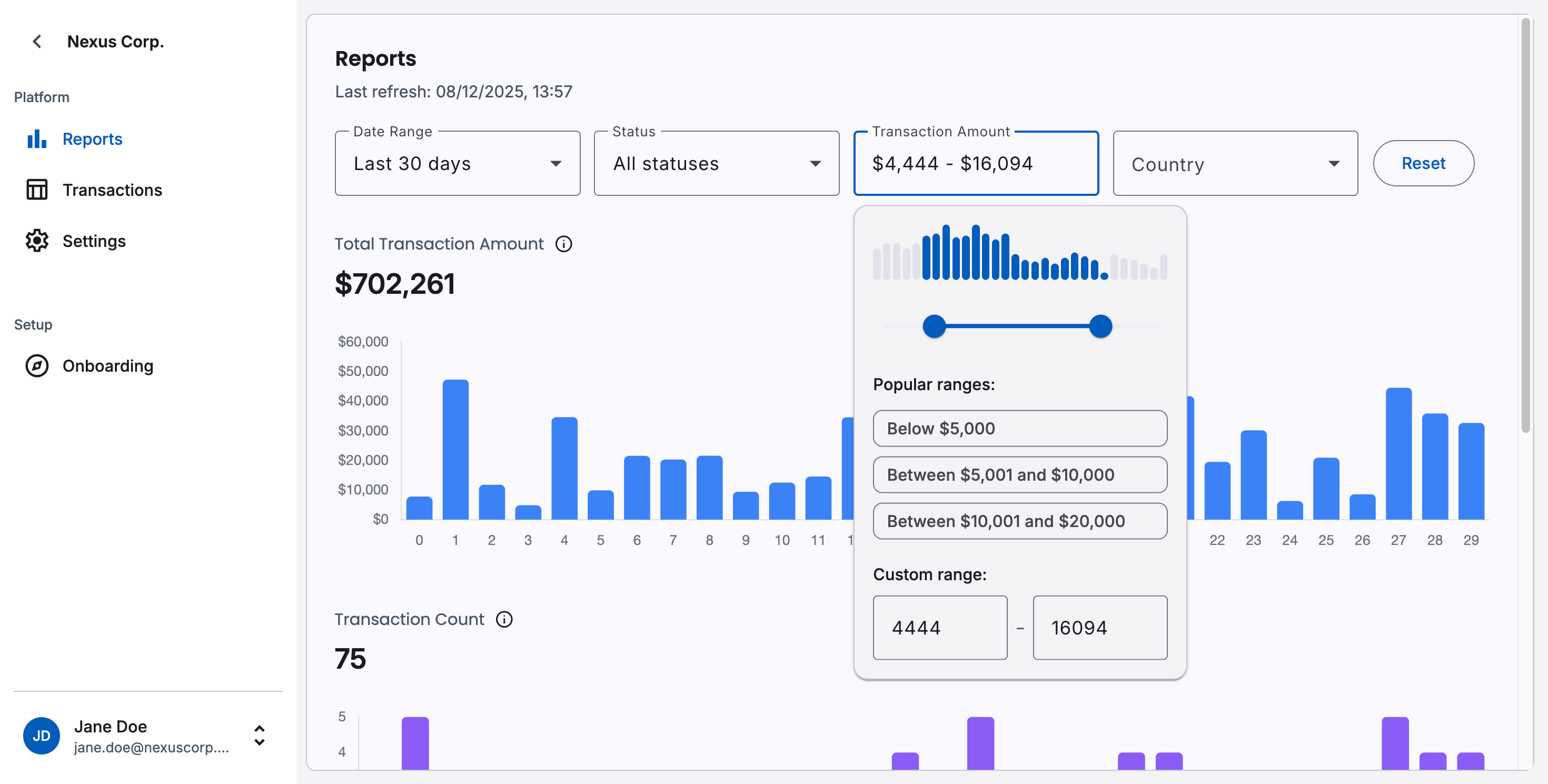
Task: Navigate to Reports in the Platform menu
Action: tap(92, 139)
